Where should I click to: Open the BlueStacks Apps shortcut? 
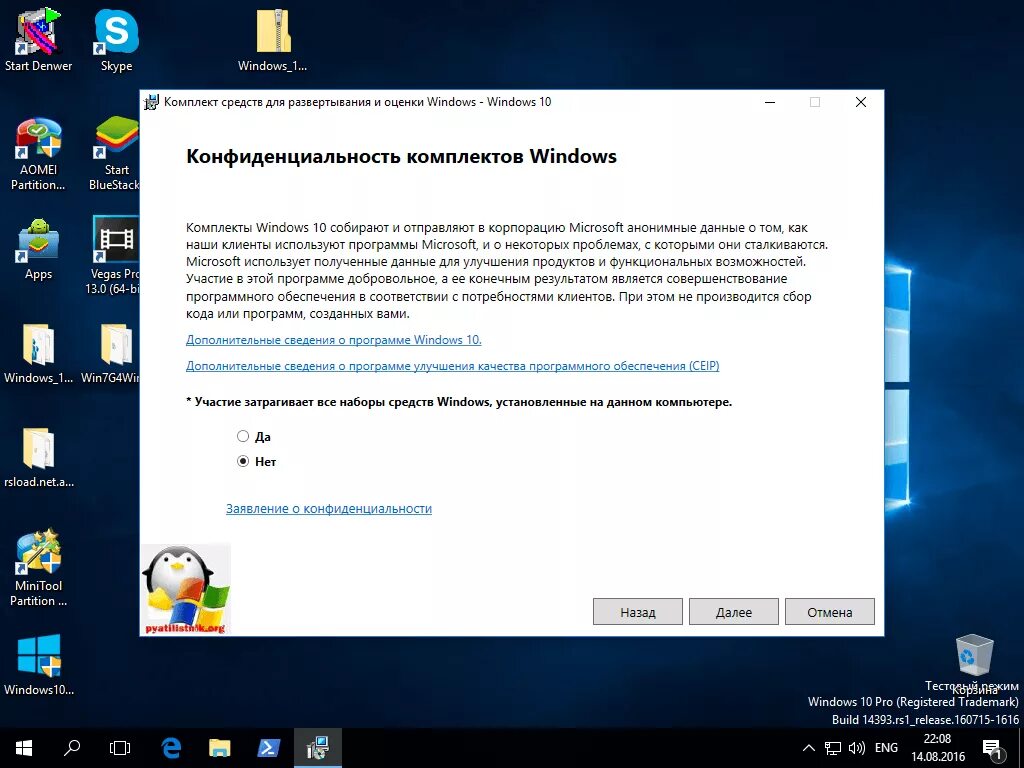pyautogui.click(x=39, y=250)
